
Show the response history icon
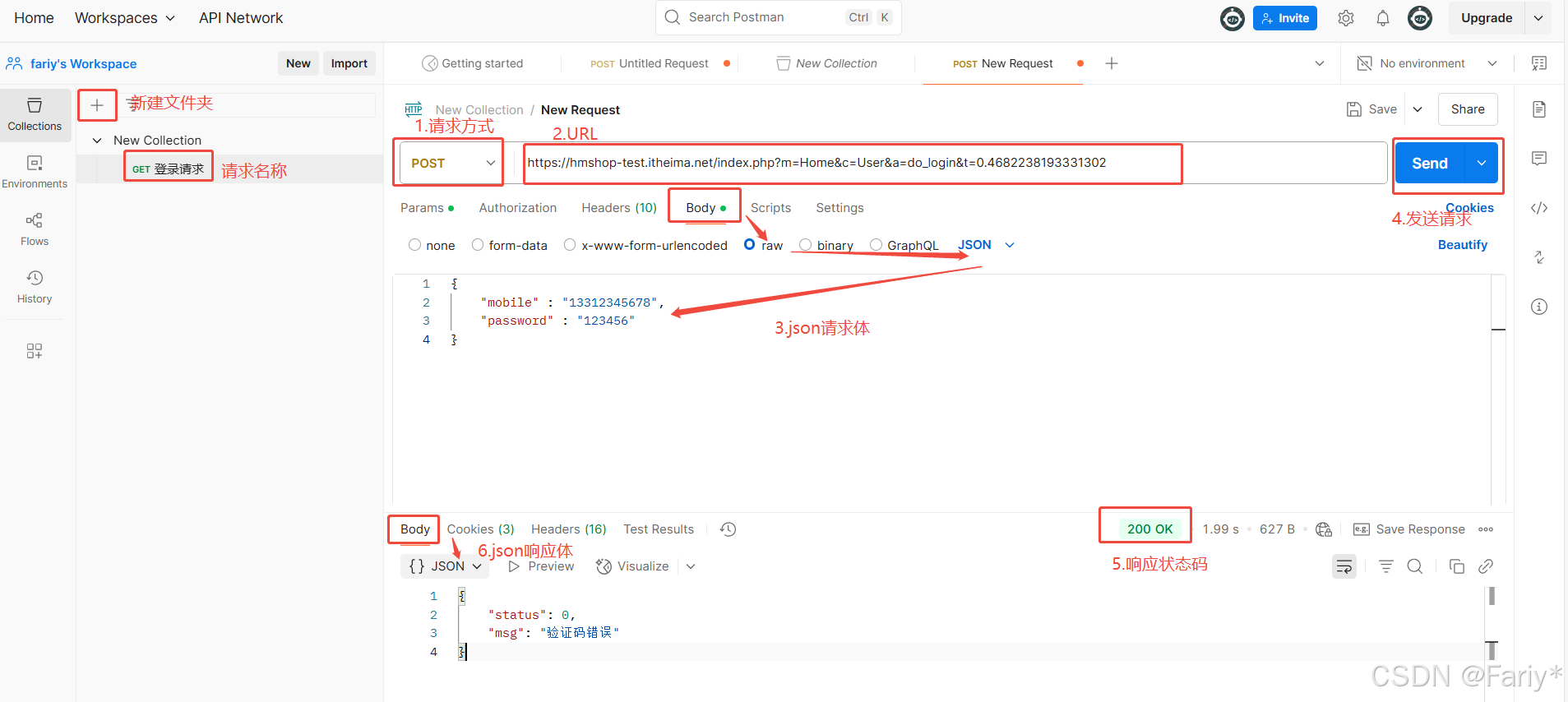(x=728, y=529)
